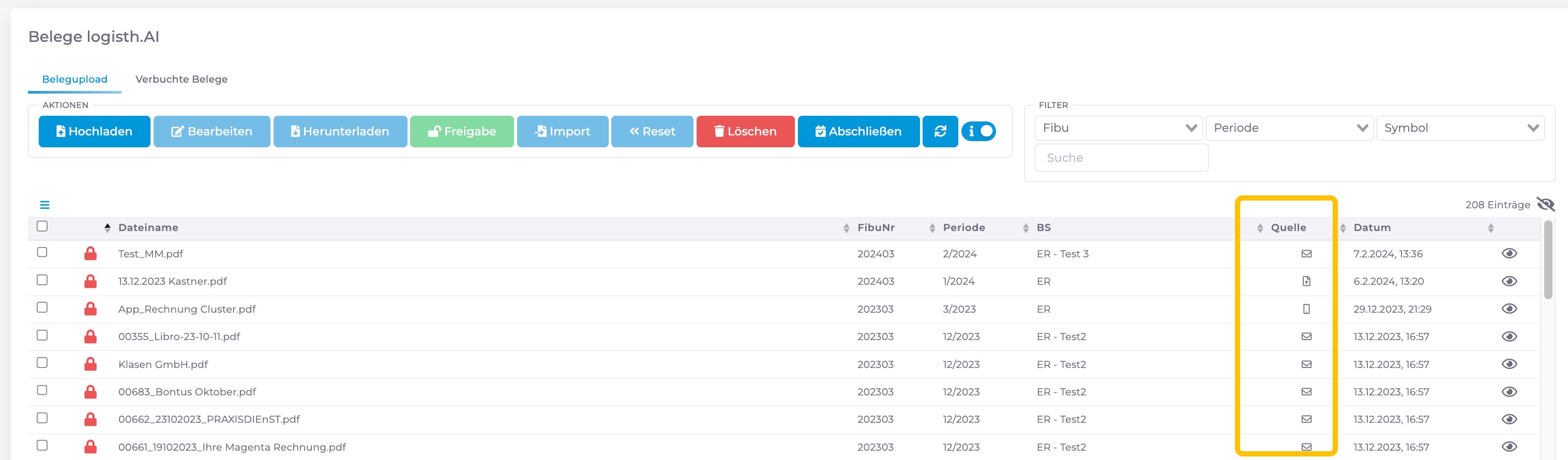Image resolution: width=1568 pixels, height=460 pixels.
Task: Tick the checkbox for 00662_23102023_PRAXISDIEnST.pdf
Action: point(42,418)
